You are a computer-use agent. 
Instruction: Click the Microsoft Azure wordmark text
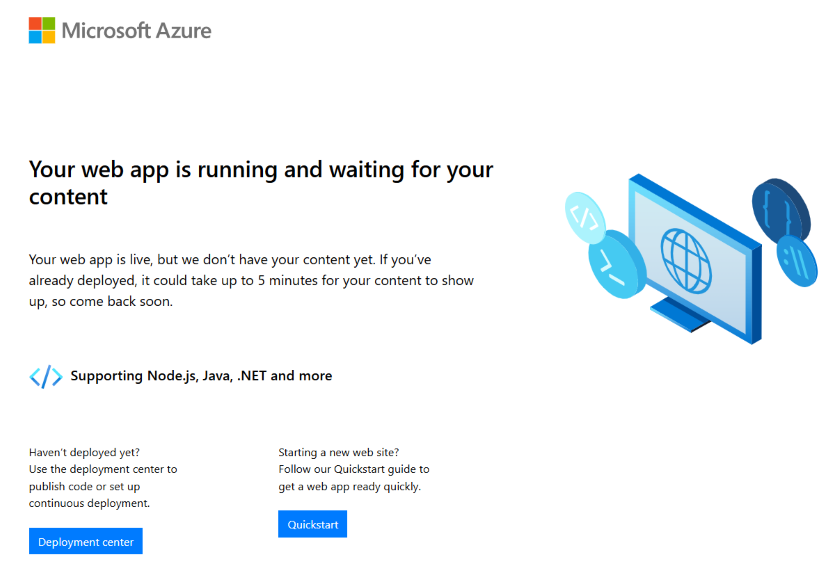pos(136,30)
